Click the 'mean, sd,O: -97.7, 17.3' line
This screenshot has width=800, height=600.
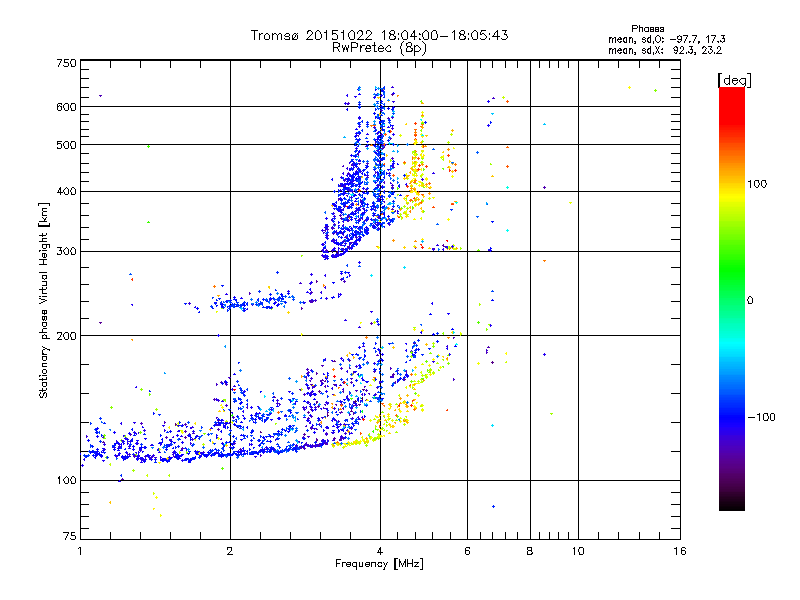(666, 39)
